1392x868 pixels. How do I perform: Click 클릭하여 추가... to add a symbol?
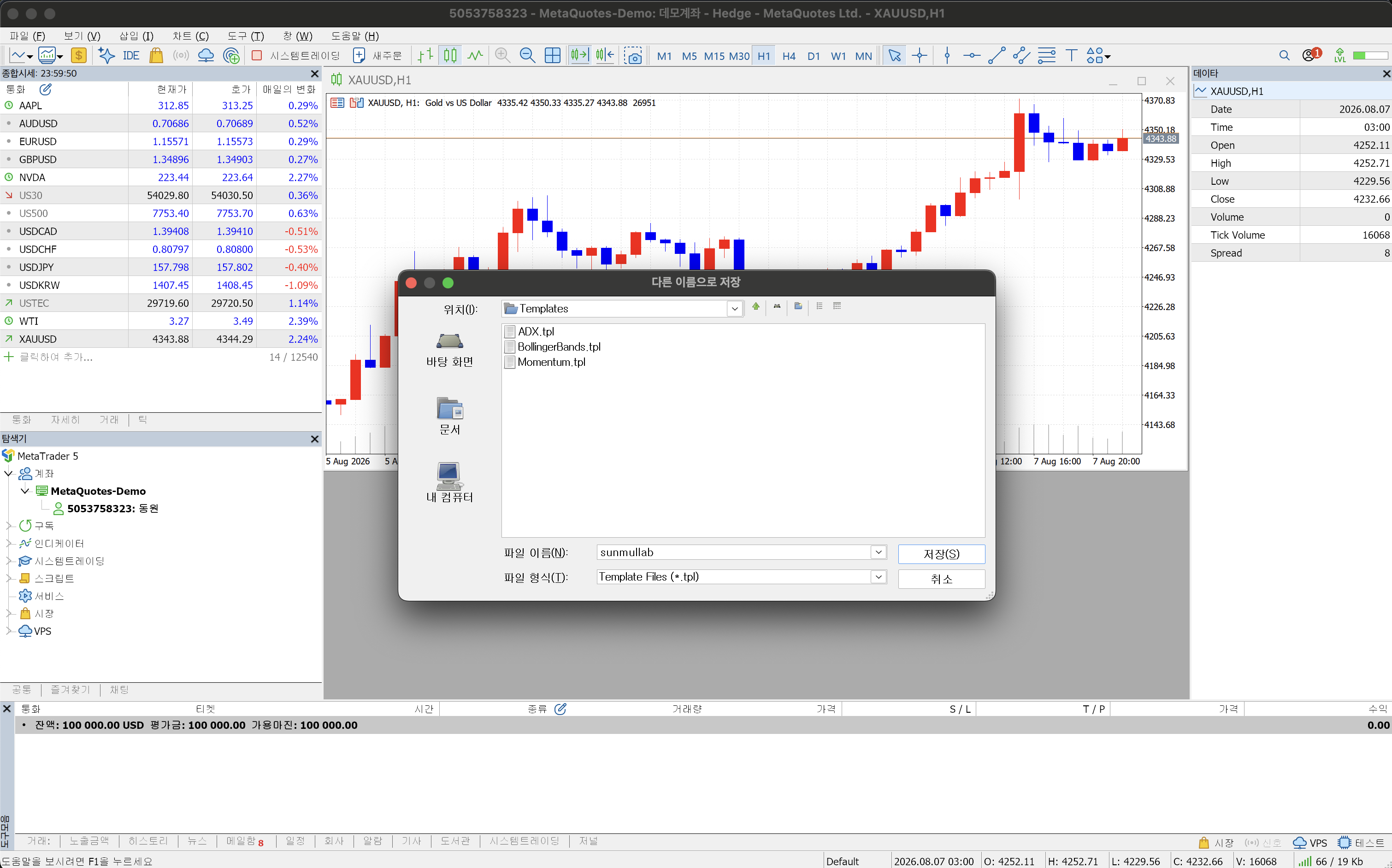pyautogui.click(x=56, y=357)
